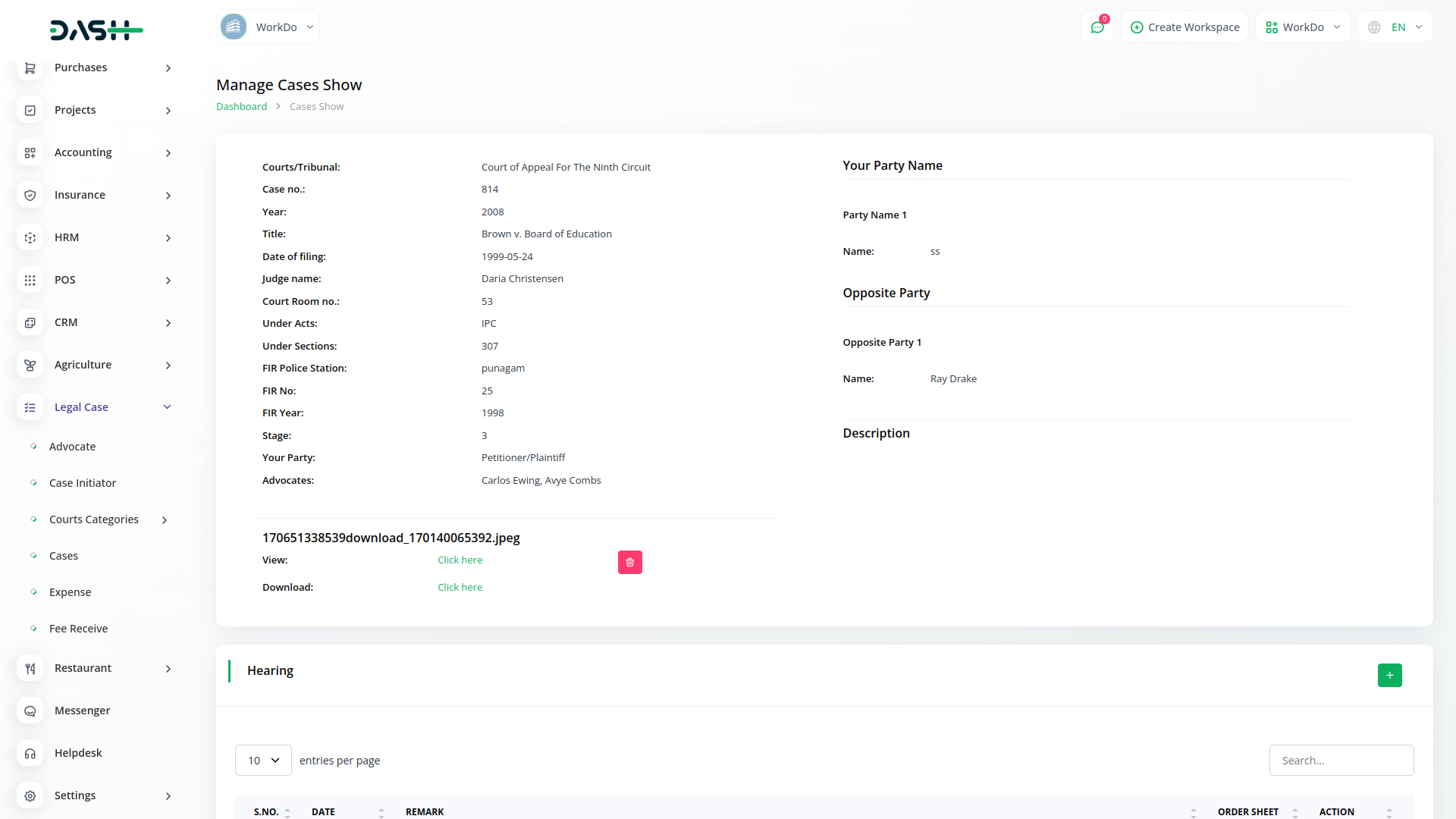Open the EN language dropdown

click(1395, 27)
